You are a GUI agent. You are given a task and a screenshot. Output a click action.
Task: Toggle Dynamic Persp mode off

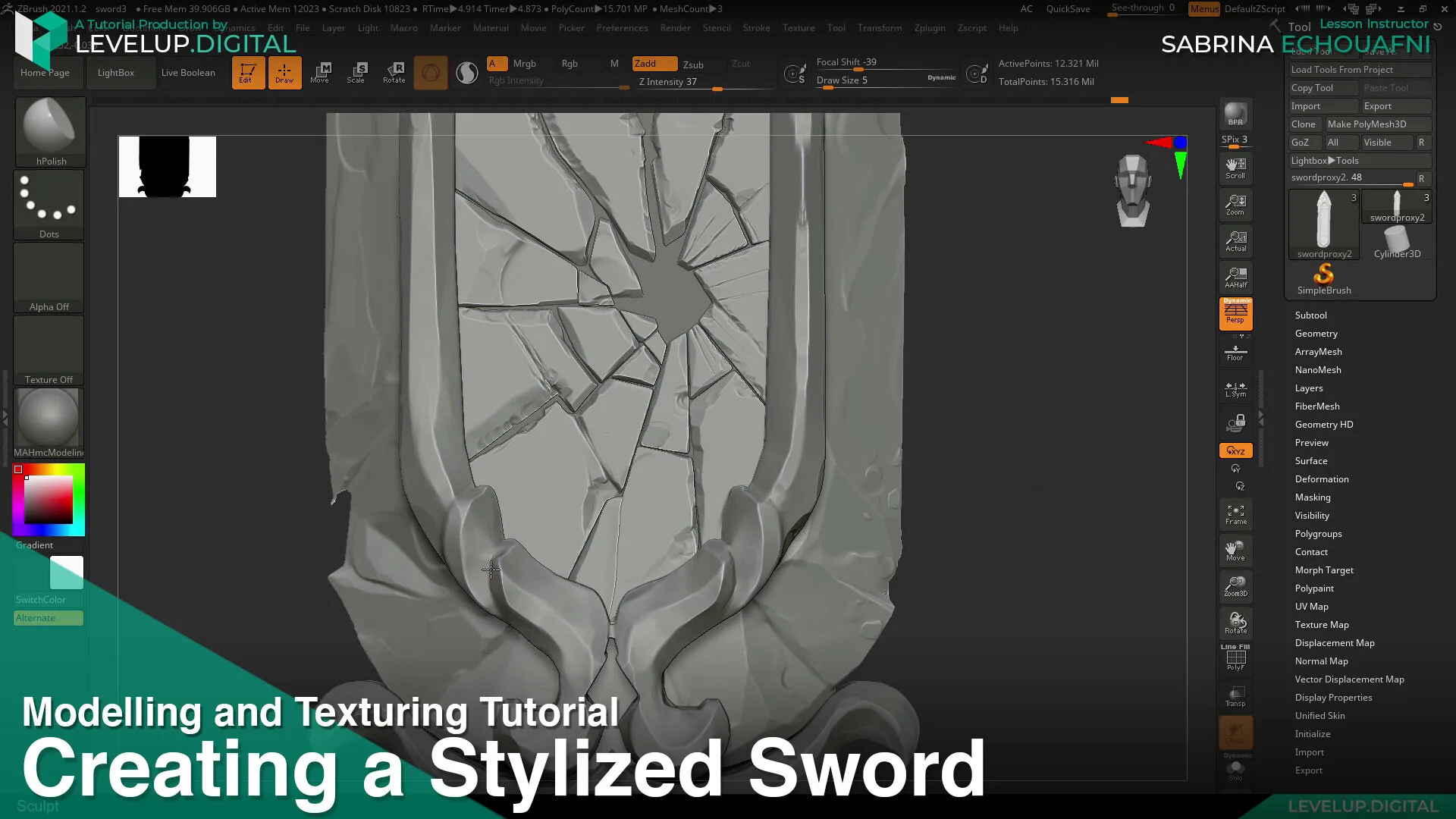pos(1235,315)
